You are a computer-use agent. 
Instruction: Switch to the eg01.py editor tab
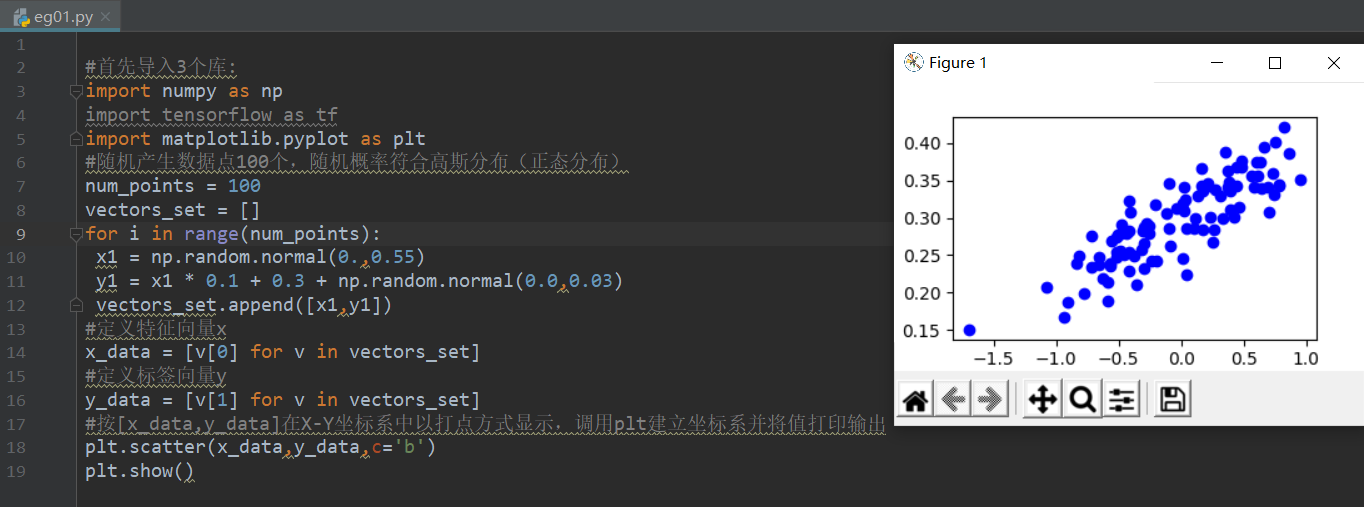pyautogui.click(x=65, y=17)
